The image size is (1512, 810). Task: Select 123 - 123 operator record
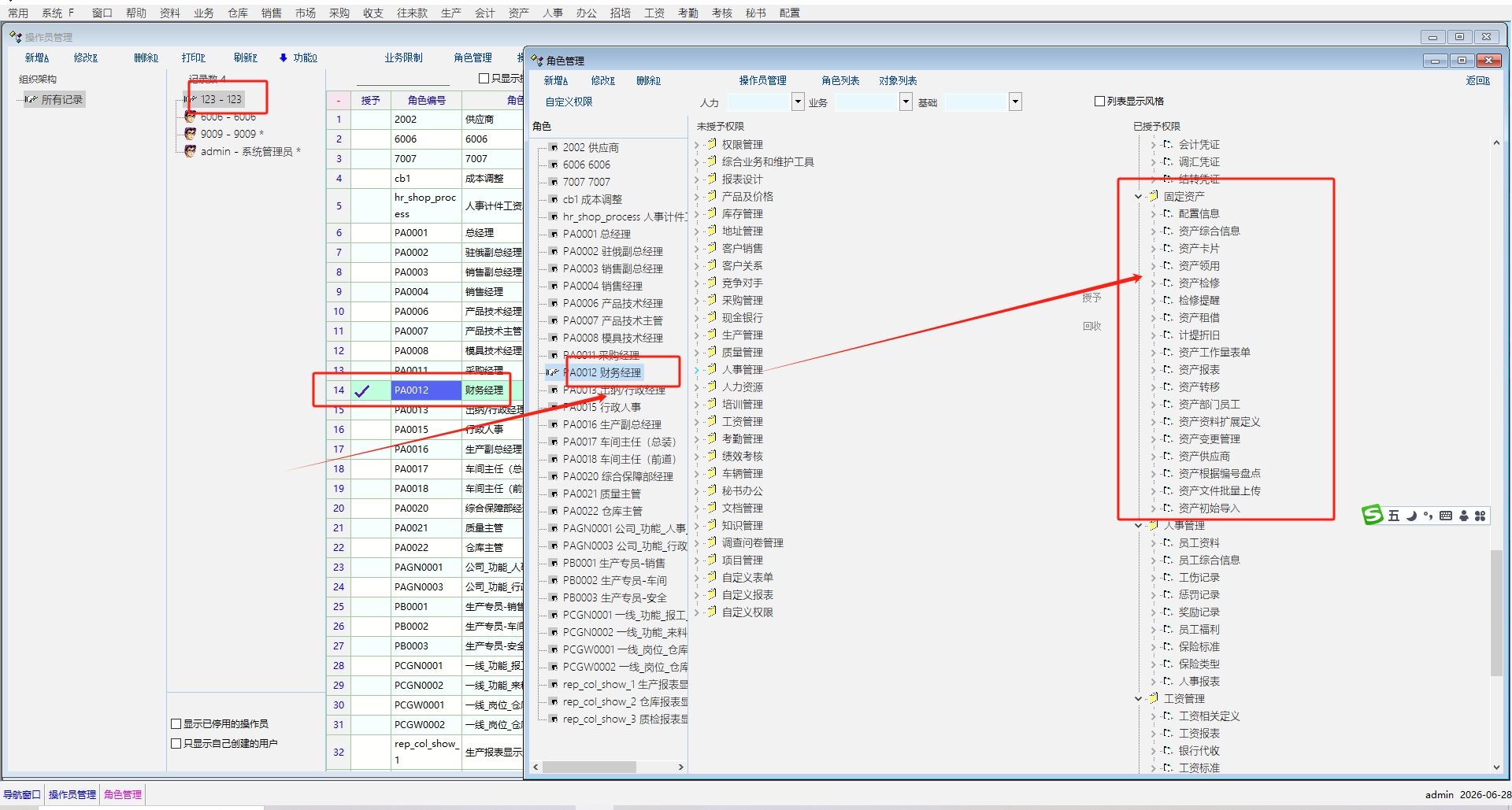click(220, 99)
